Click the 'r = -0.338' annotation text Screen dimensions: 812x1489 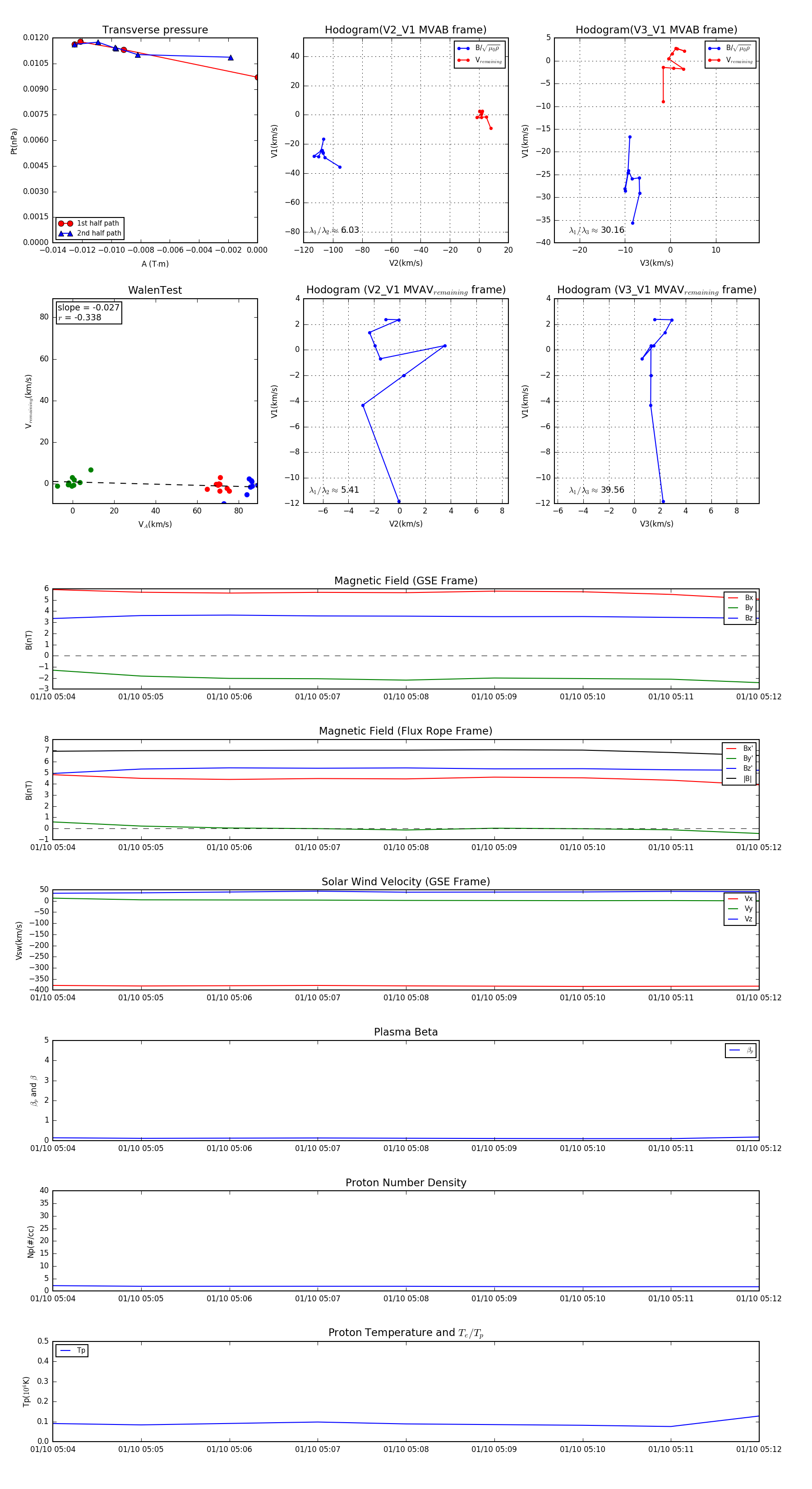(x=80, y=317)
